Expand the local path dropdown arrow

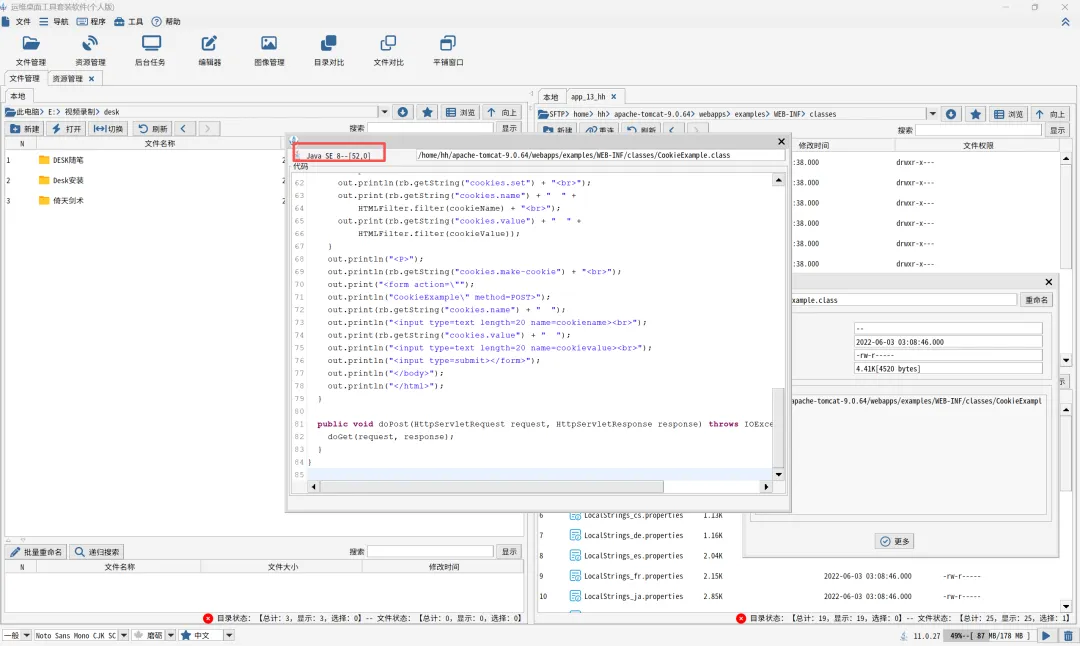pyautogui.click(x=384, y=112)
